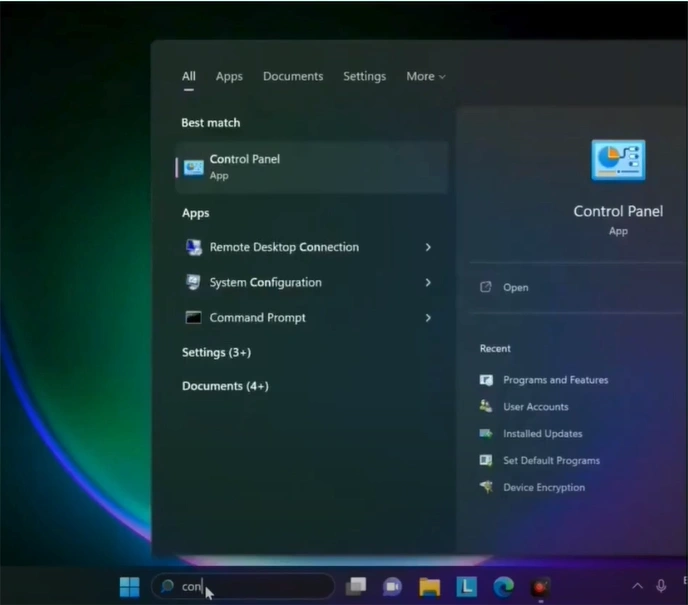Image resolution: width=688 pixels, height=605 pixels.
Task: Open File Explorer from the taskbar
Action: [x=430, y=587]
